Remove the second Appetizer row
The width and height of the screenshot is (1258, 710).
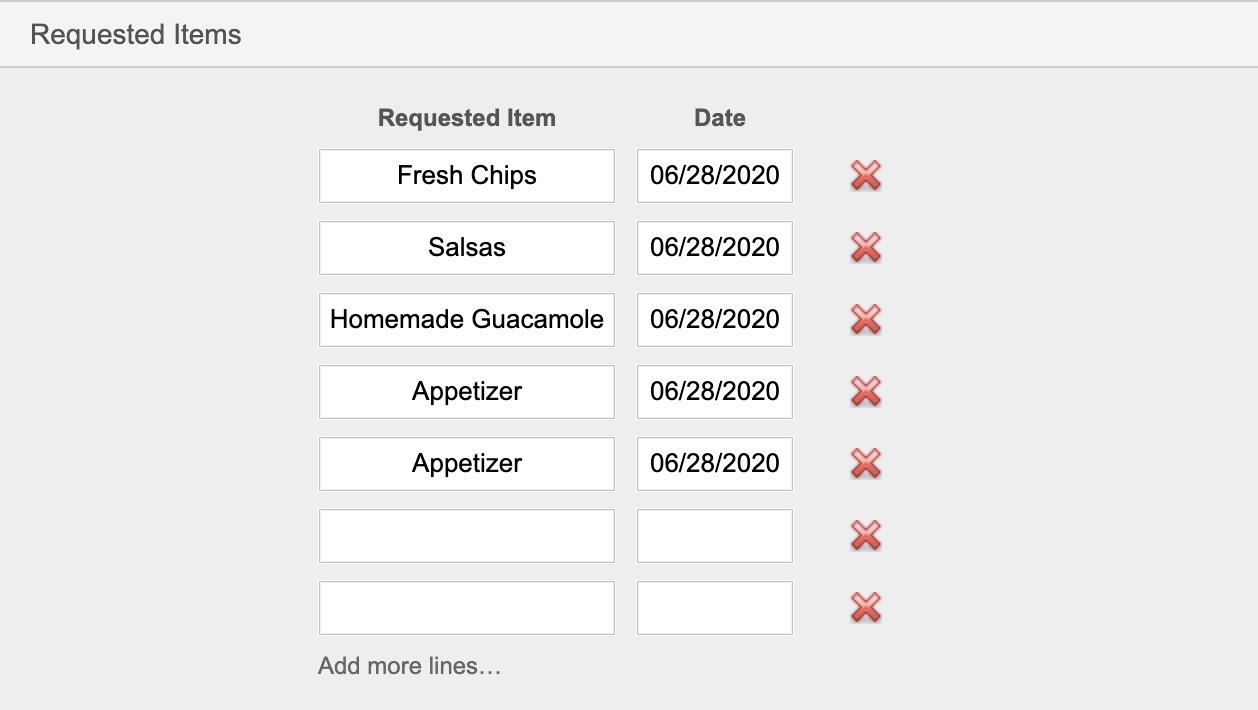[x=865, y=464]
